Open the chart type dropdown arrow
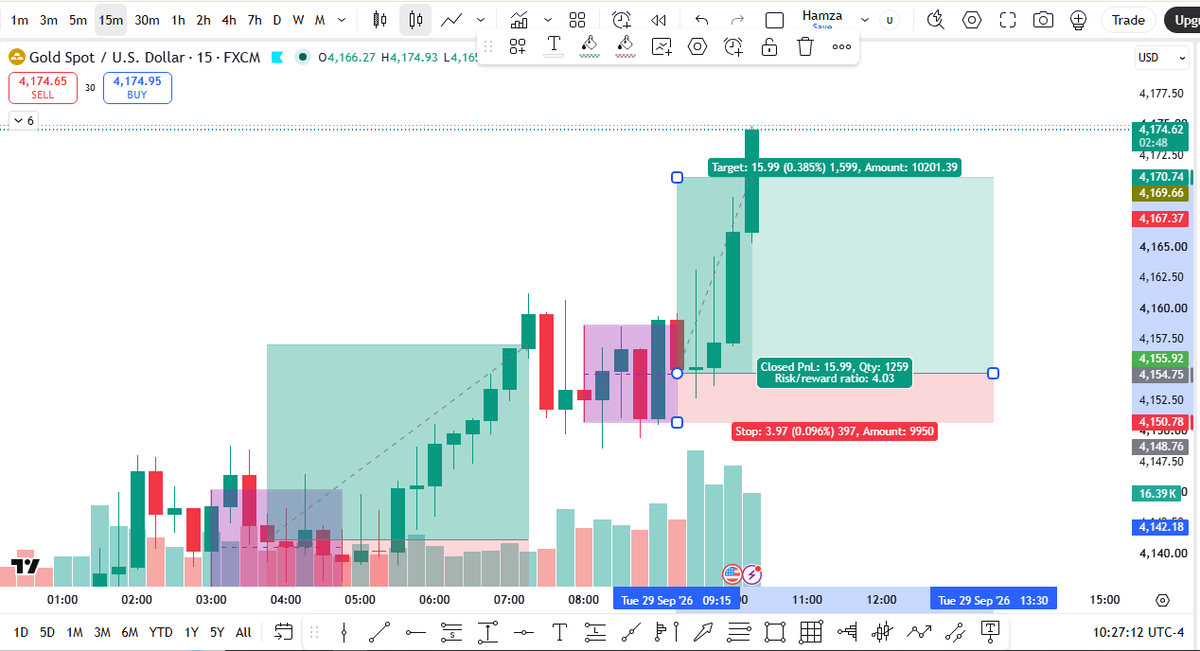This screenshot has height=651, width=1200. point(482,20)
